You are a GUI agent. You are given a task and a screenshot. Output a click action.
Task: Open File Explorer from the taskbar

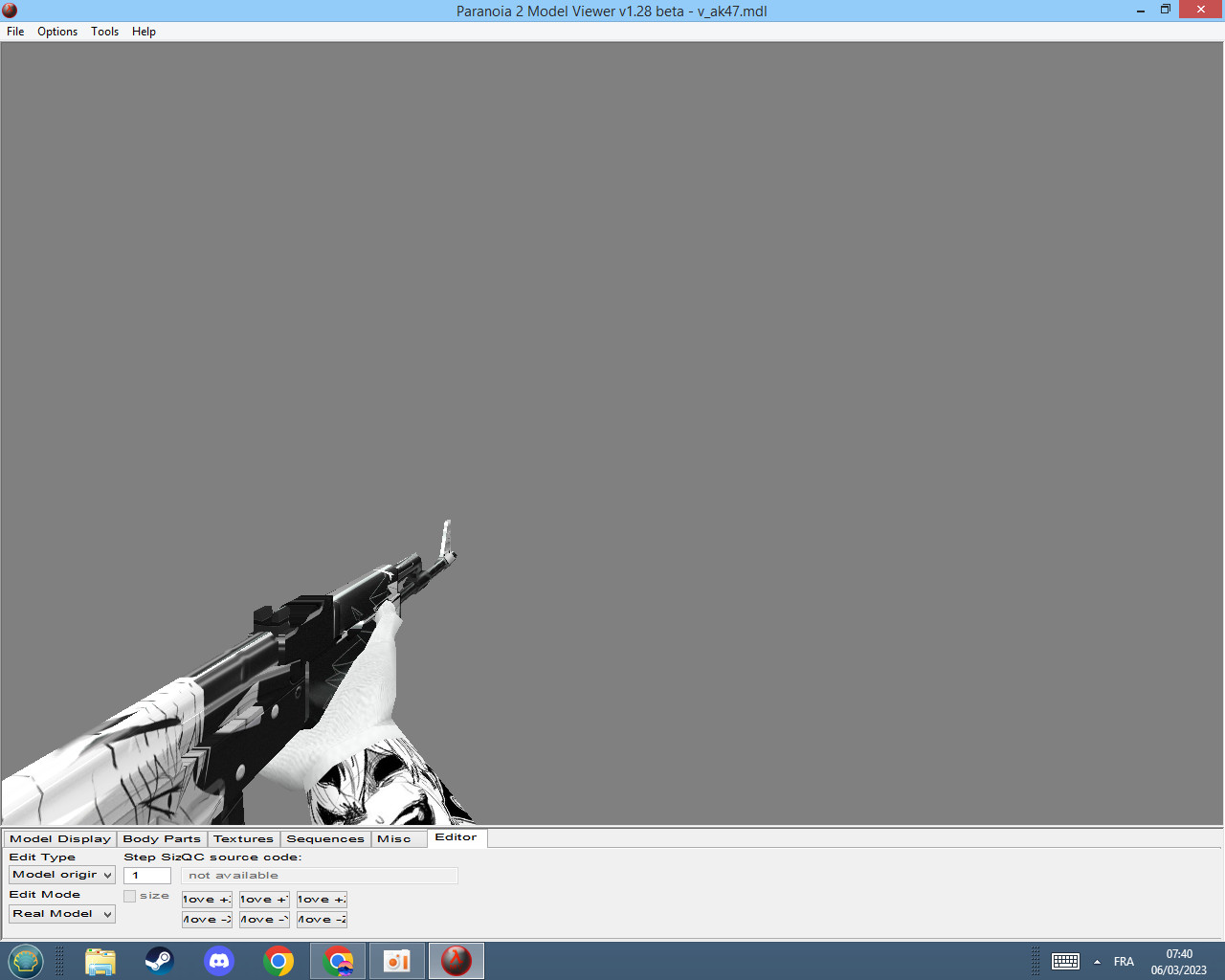click(x=100, y=961)
